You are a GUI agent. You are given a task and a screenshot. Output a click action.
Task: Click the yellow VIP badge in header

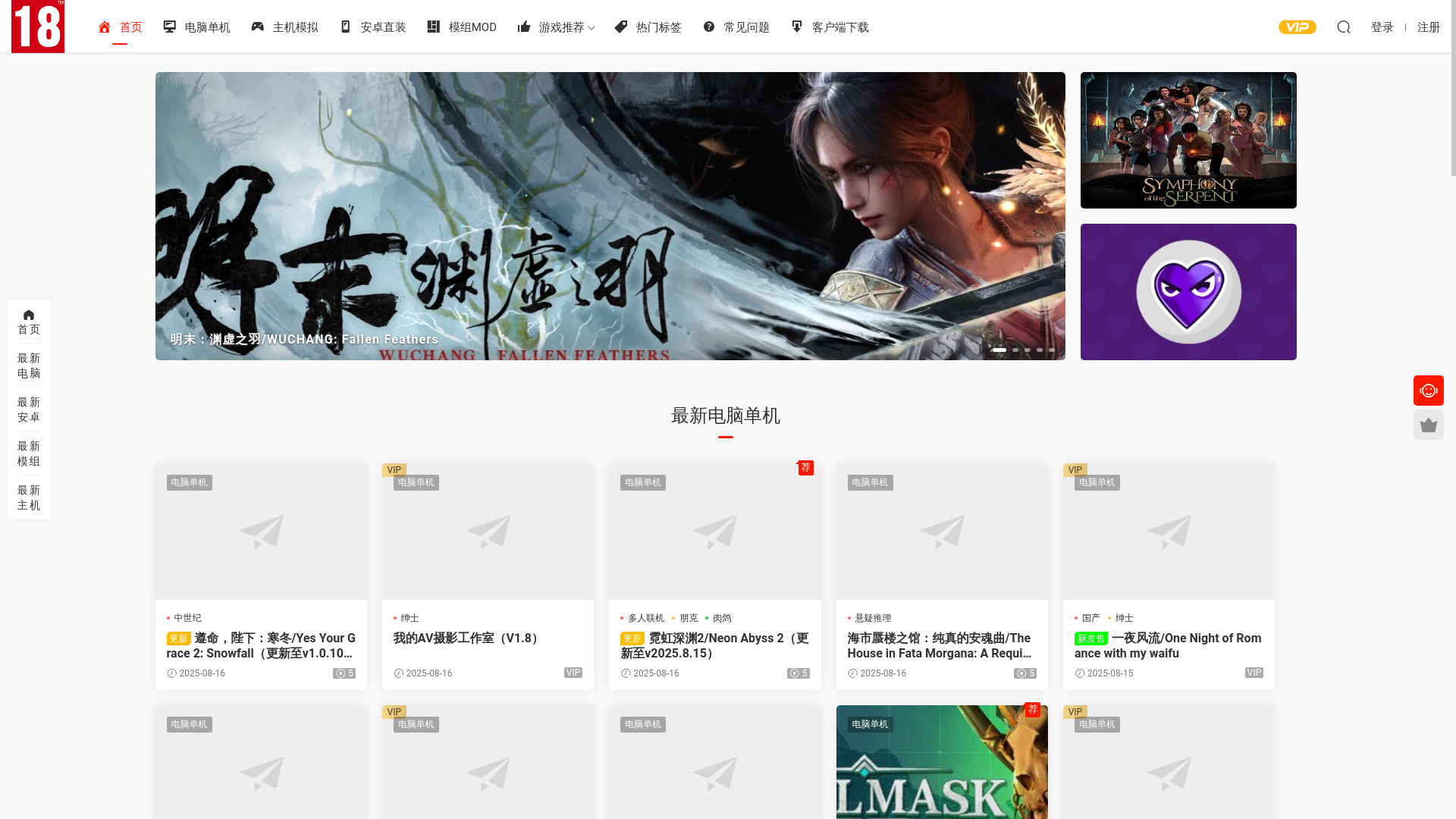[1298, 27]
